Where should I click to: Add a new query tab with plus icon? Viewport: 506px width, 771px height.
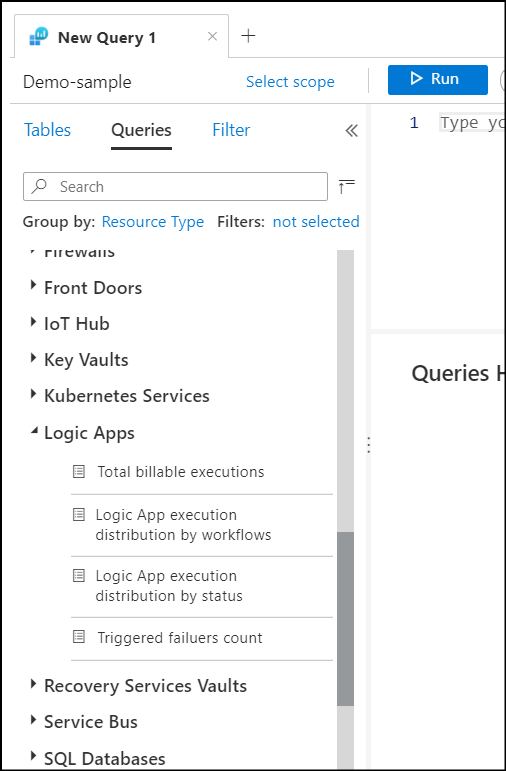pos(248,36)
